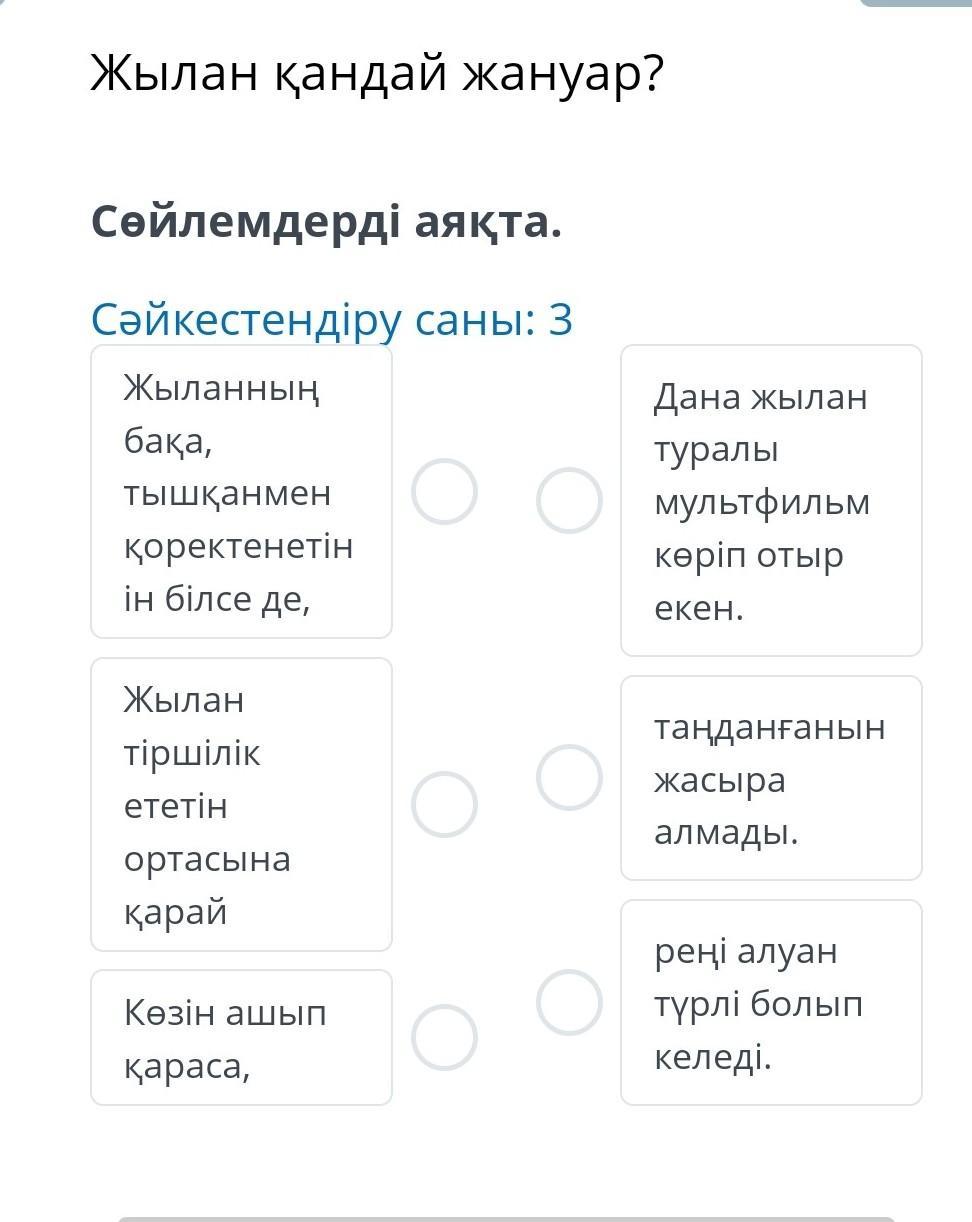This screenshot has width=972, height=1222.
Task: Select the radio circle beside 'Көзін ашып қараса' card
Action: tap(444, 1037)
